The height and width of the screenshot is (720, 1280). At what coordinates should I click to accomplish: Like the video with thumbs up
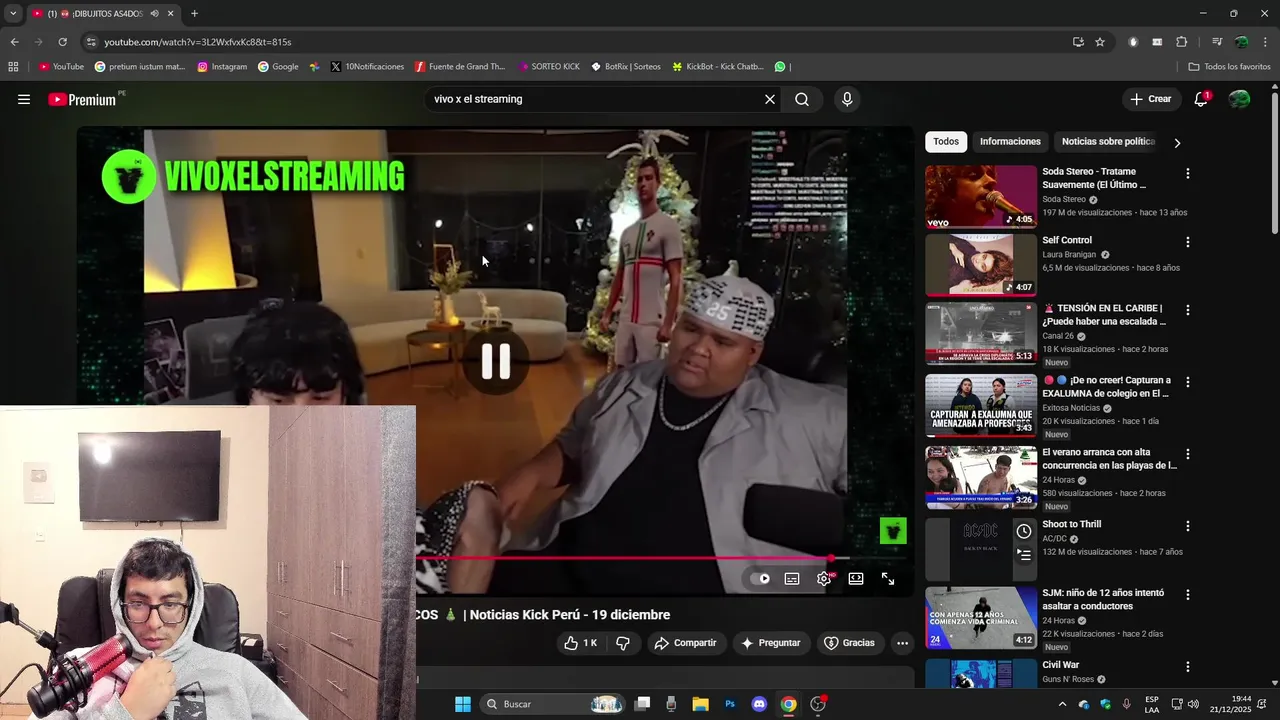click(x=580, y=643)
